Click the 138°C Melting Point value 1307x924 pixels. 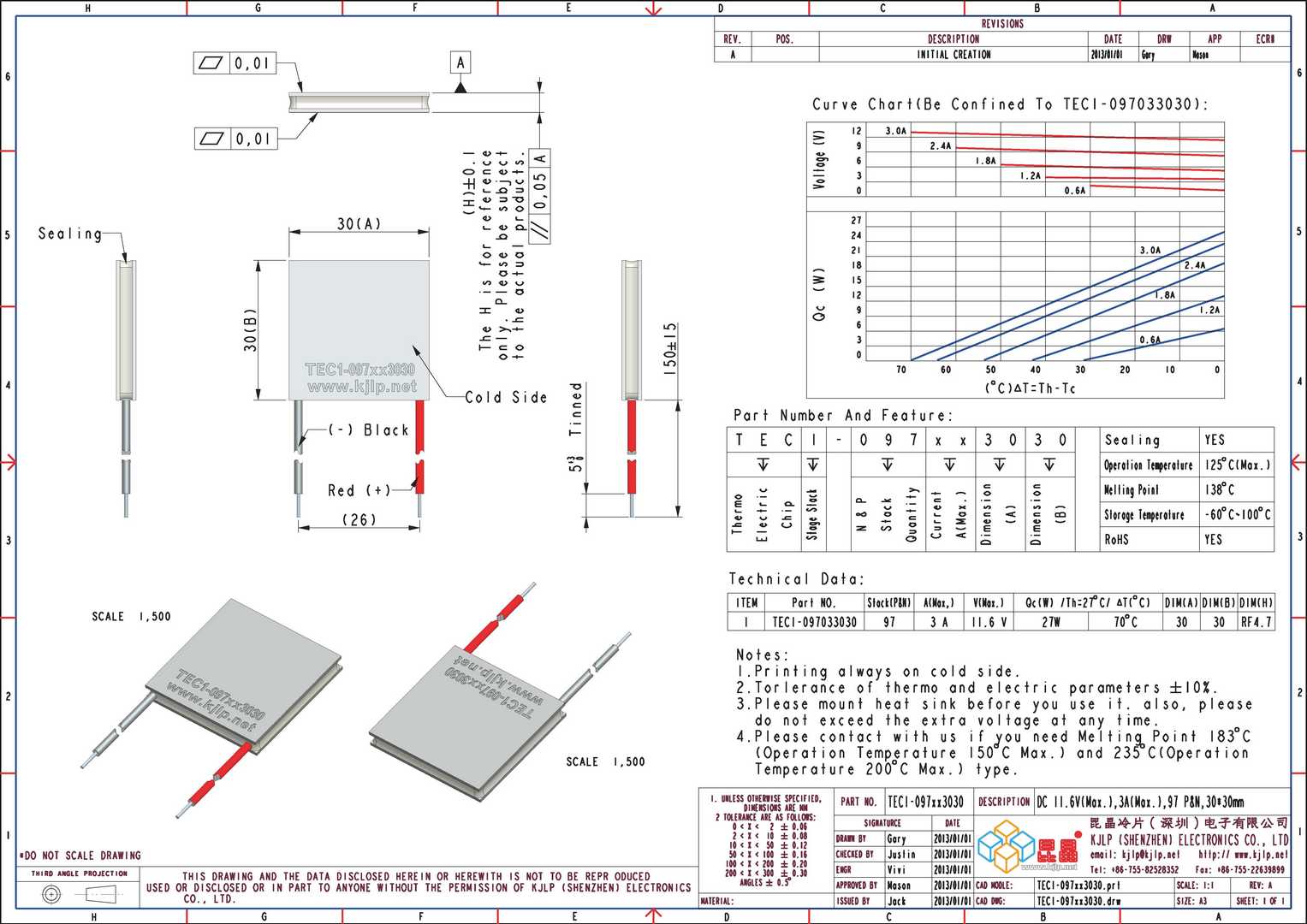point(1219,489)
